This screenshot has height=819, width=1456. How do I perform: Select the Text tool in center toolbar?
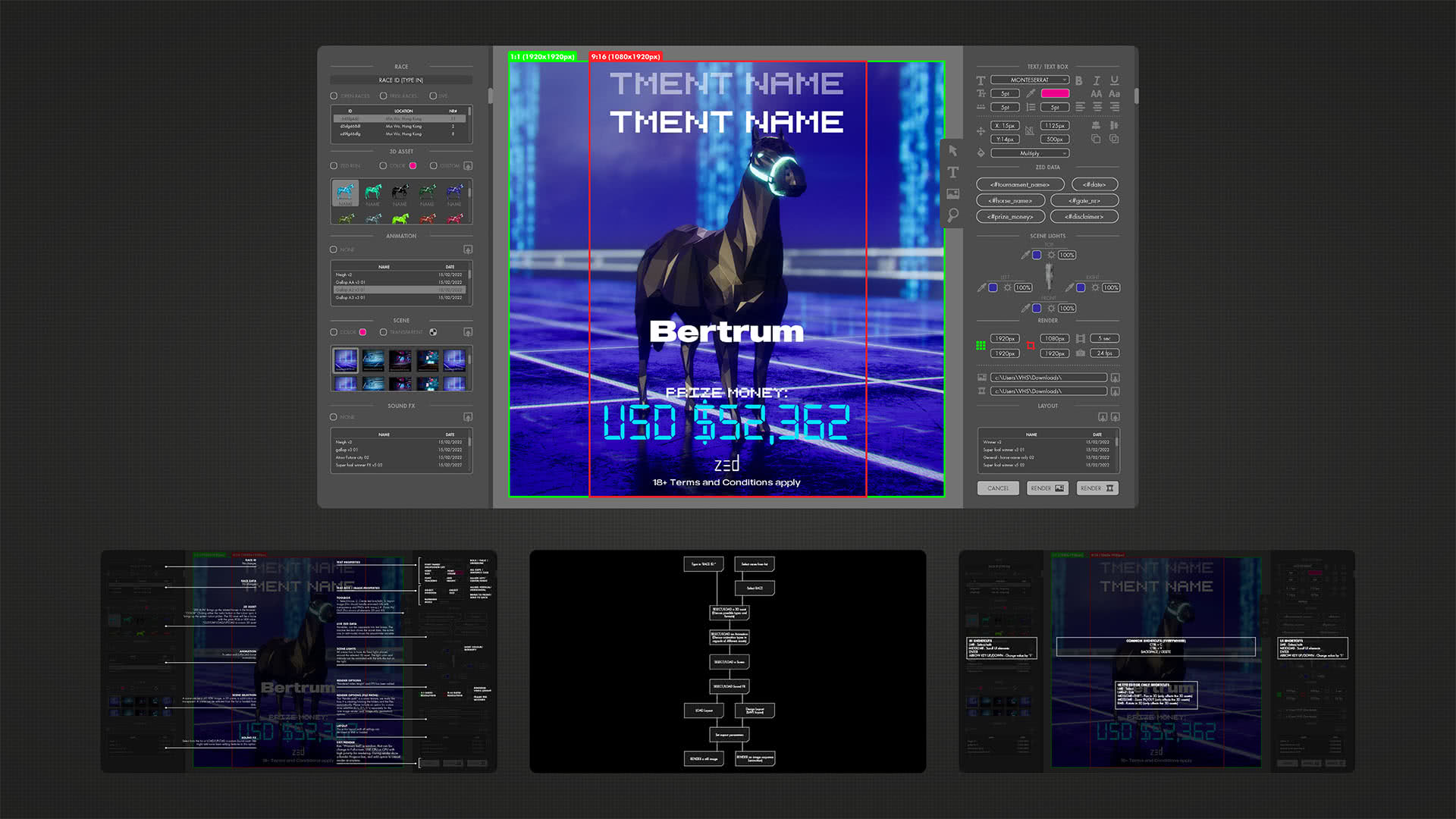(953, 172)
